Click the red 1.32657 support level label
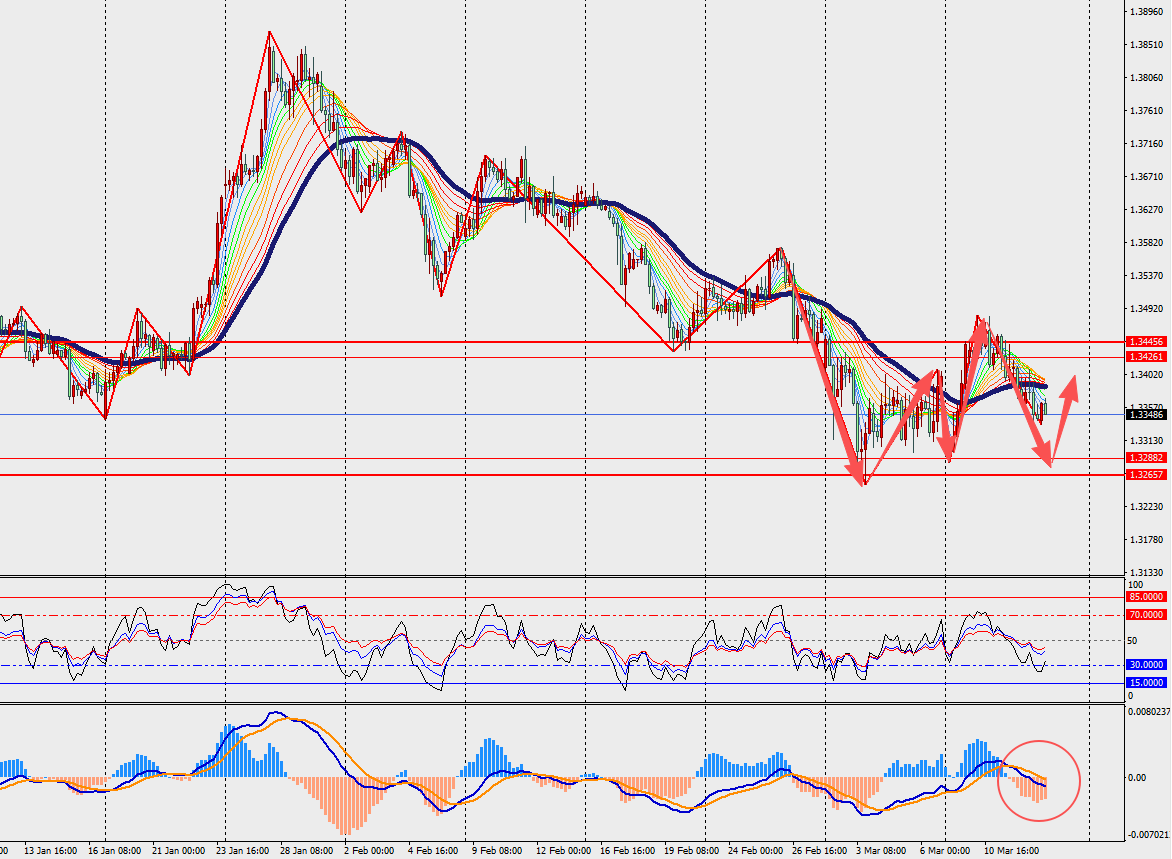Screen dimensions: 1172x859 point(1146,475)
